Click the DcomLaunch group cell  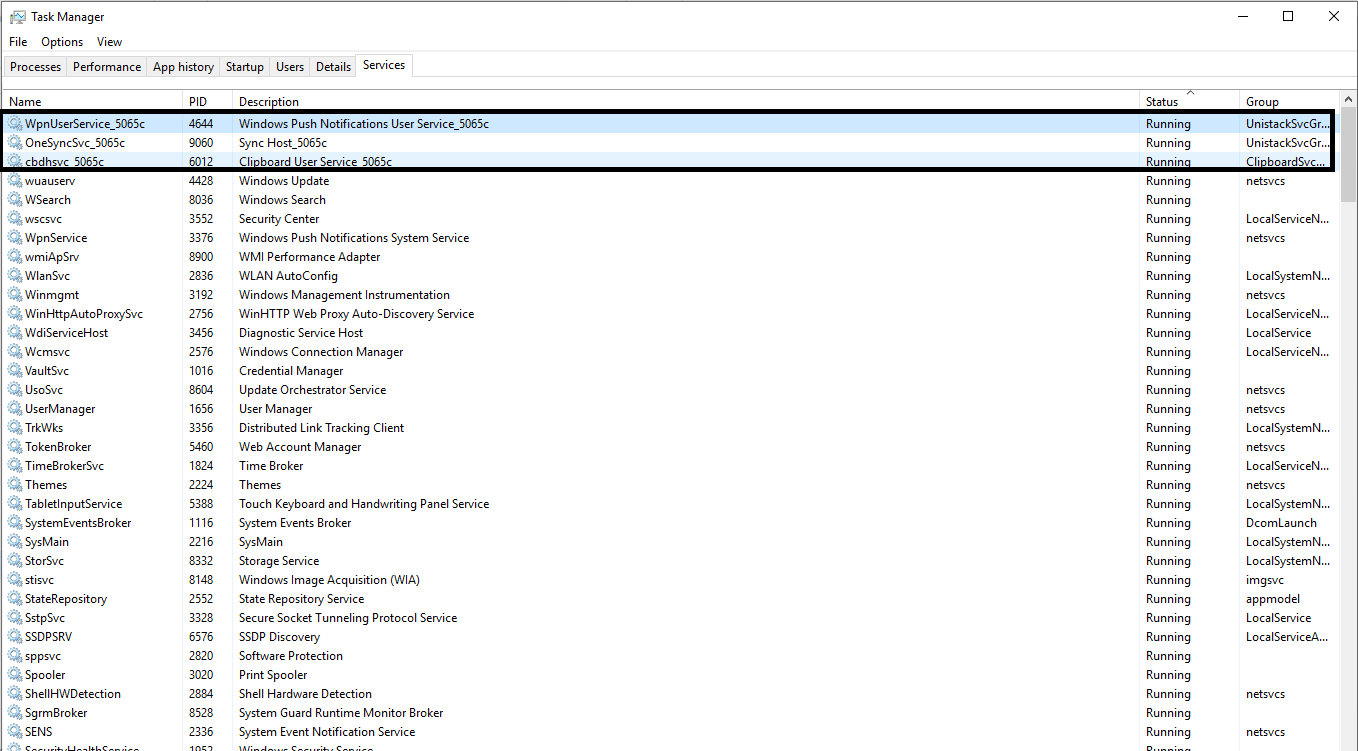pyautogui.click(x=1281, y=523)
